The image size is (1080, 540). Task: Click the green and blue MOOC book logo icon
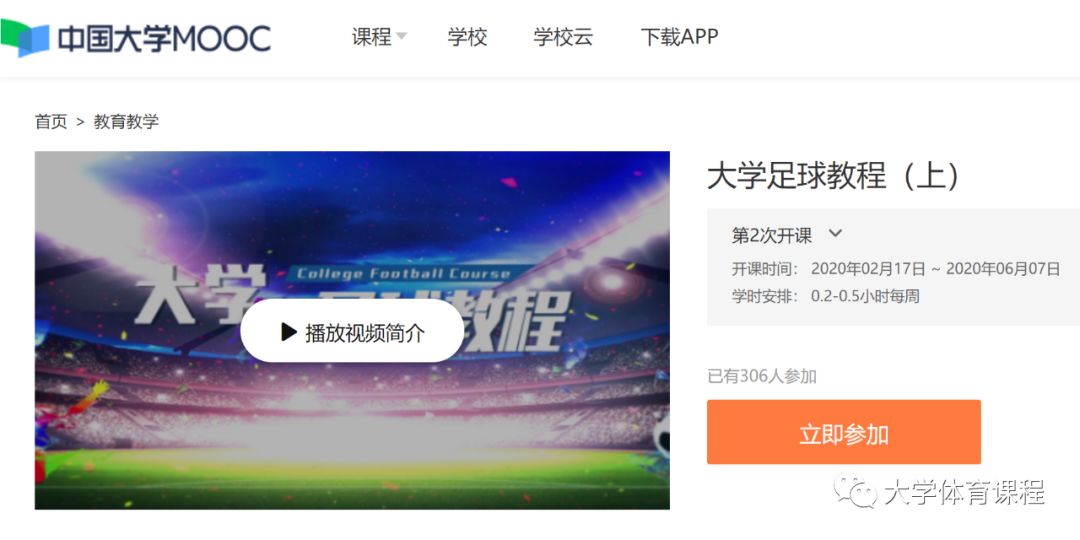pyautogui.click(x=25, y=39)
